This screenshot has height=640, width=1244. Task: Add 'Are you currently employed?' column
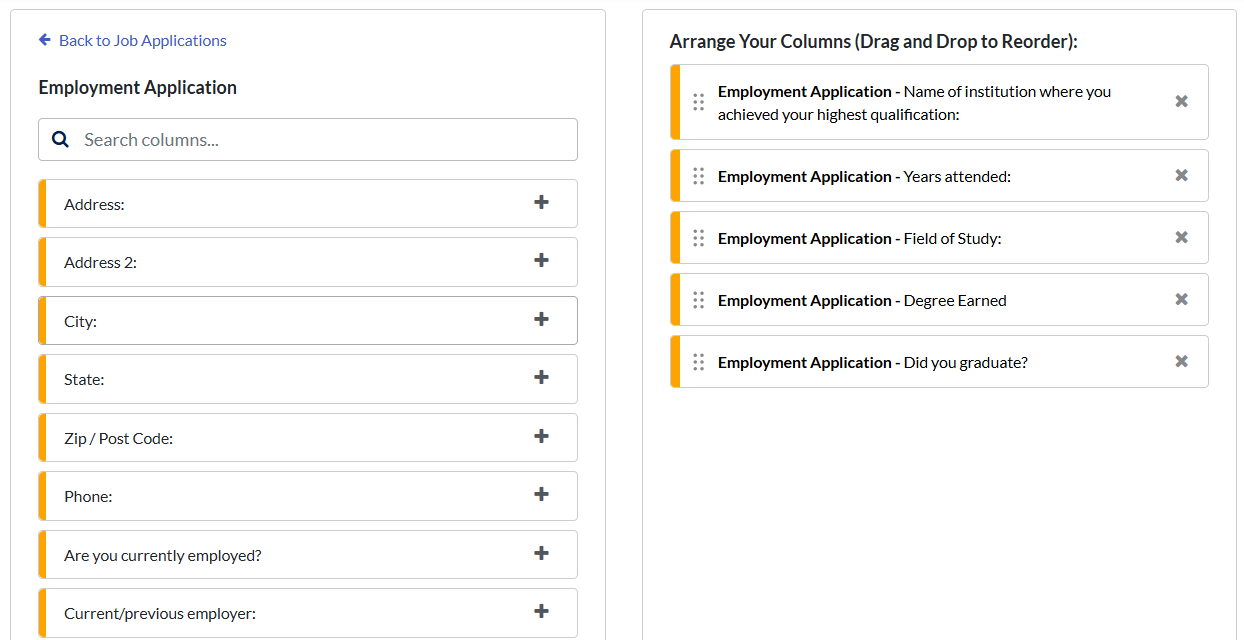coord(541,553)
